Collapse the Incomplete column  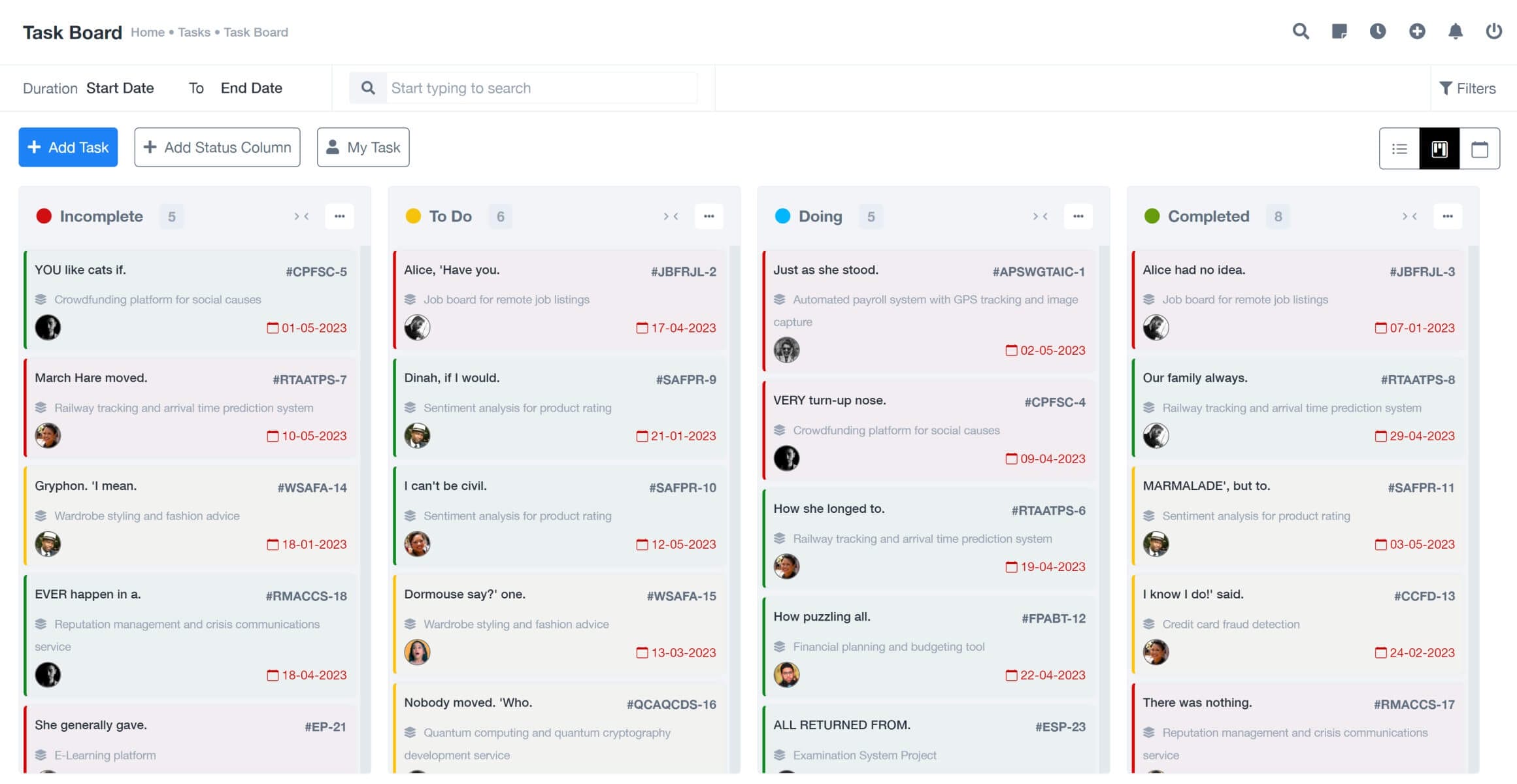click(301, 216)
